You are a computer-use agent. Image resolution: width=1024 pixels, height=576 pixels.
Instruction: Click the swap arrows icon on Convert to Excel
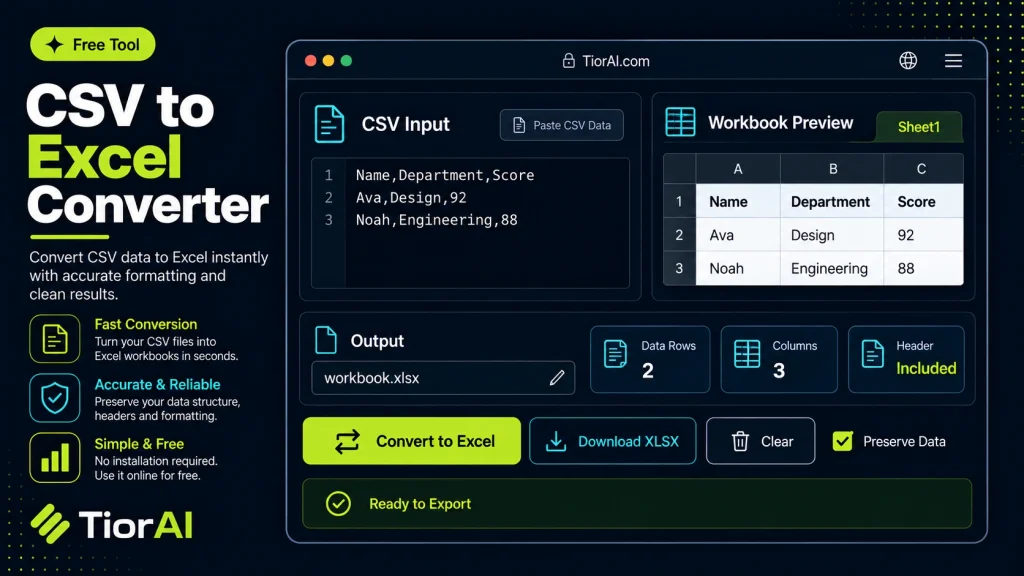pos(347,441)
